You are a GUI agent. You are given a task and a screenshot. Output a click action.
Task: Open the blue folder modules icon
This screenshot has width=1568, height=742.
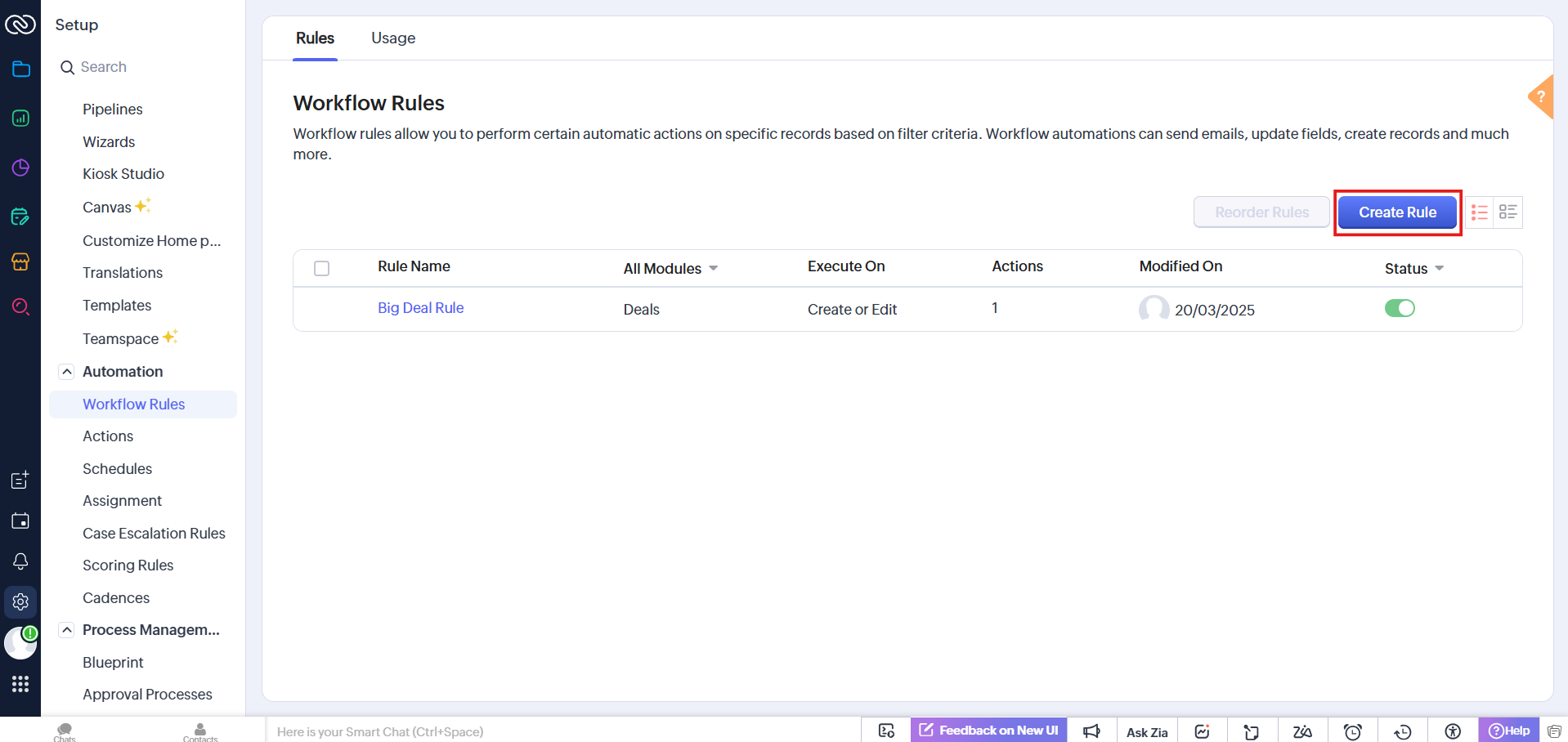[21, 69]
